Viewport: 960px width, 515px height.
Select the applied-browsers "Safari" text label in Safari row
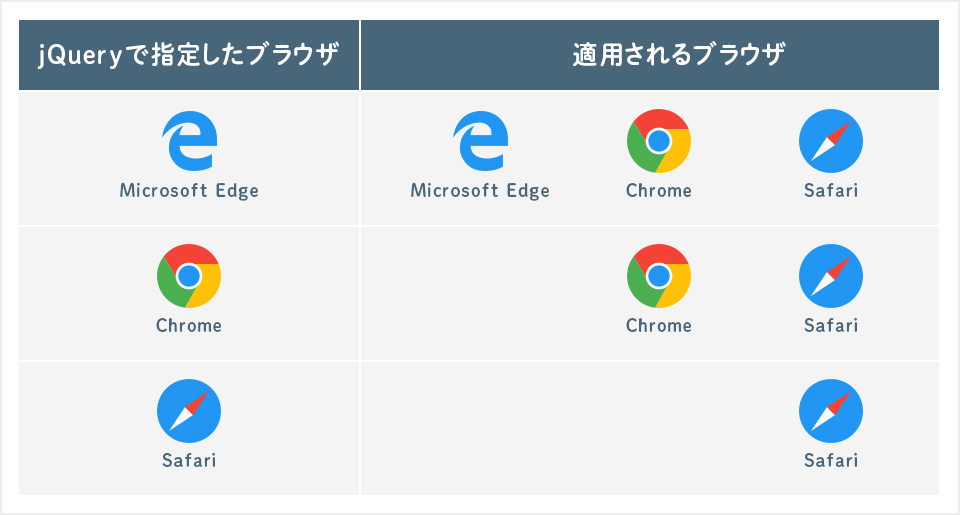pos(831,461)
